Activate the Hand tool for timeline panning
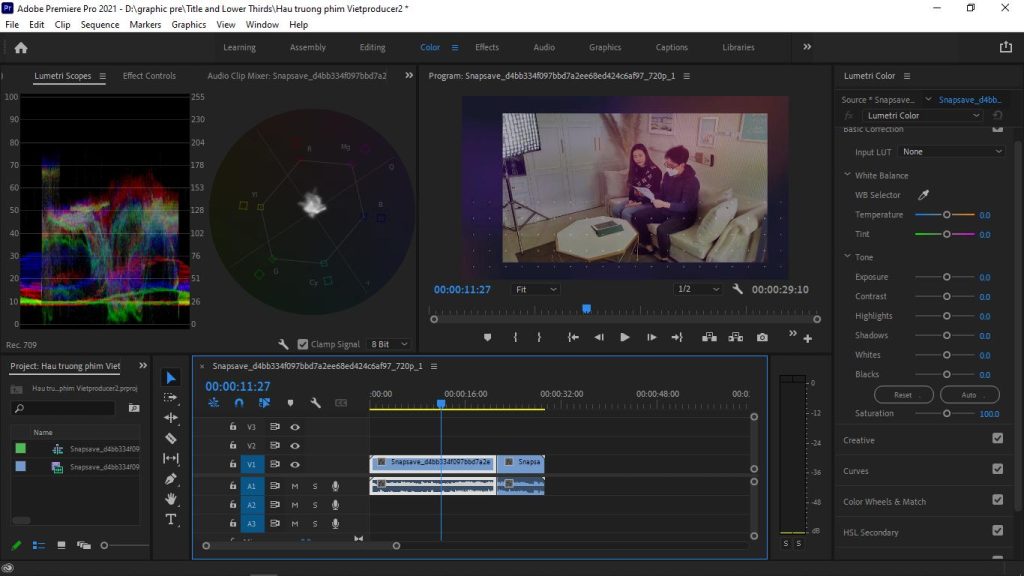The image size is (1024, 576). [x=171, y=498]
